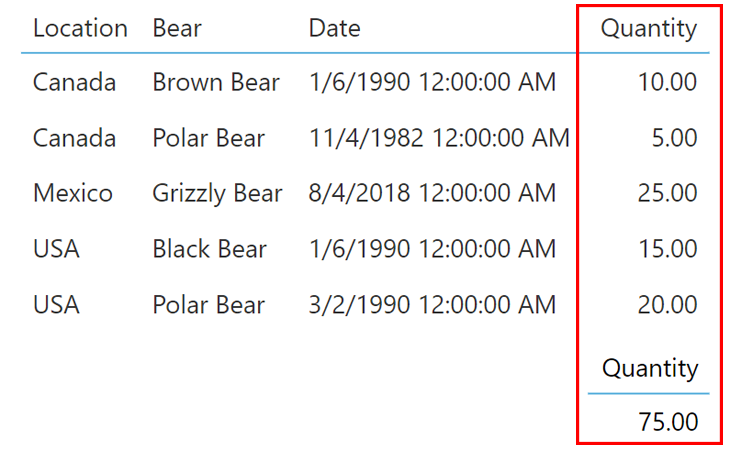Select the 5.00 quantity value
Screen dimensions: 730x449
click(x=674, y=138)
